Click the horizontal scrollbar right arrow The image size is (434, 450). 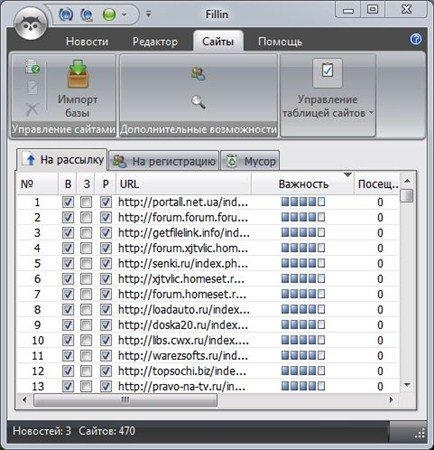[391, 399]
